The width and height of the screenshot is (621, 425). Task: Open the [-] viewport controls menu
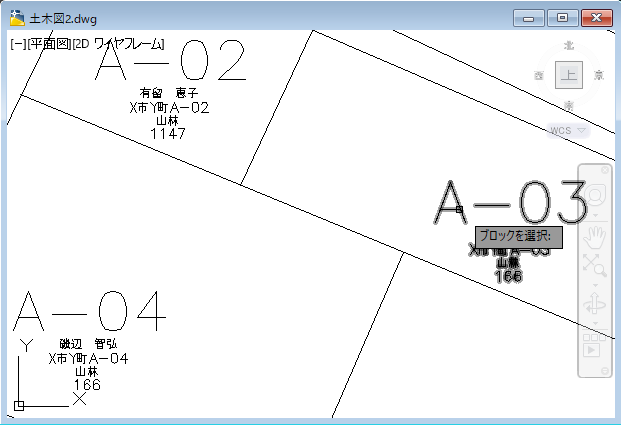(x=18, y=44)
